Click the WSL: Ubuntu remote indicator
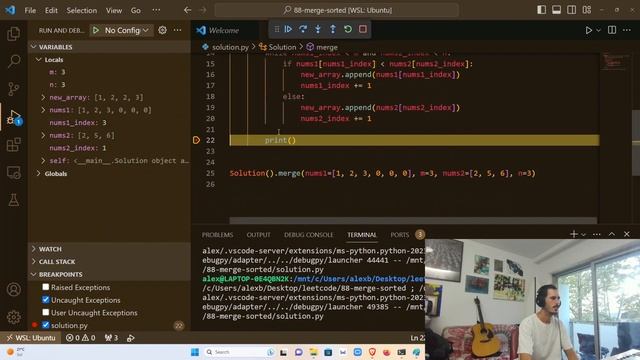 [31, 338]
